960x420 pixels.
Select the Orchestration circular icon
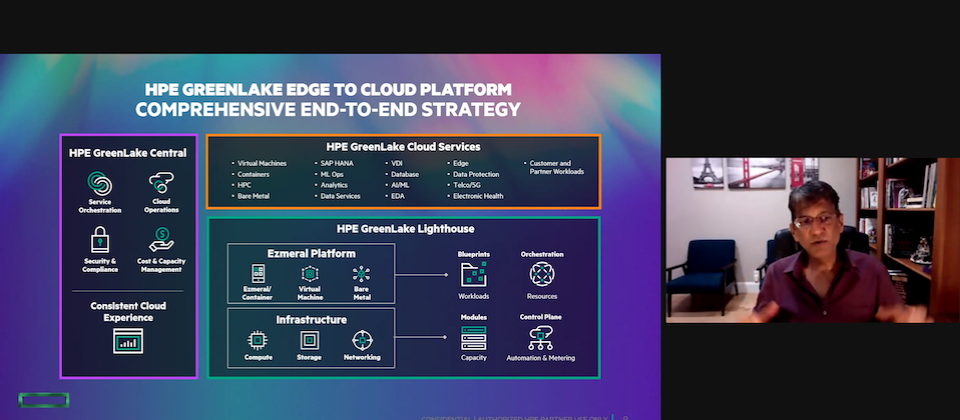point(542,274)
